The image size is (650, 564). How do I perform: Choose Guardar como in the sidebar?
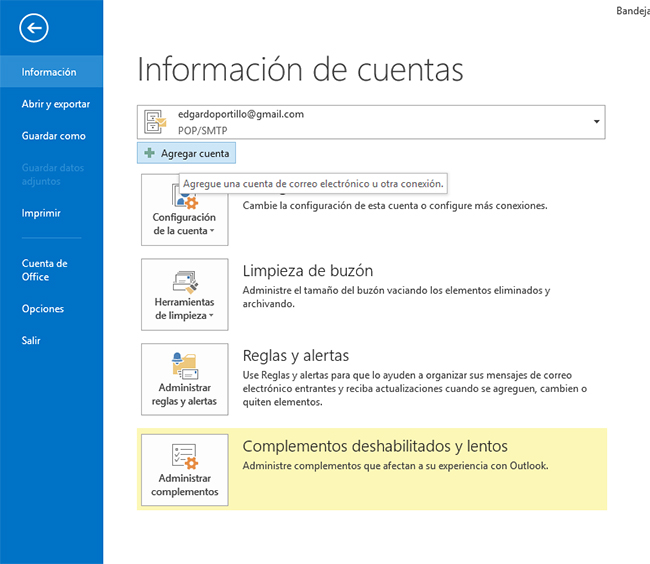click(x=54, y=136)
